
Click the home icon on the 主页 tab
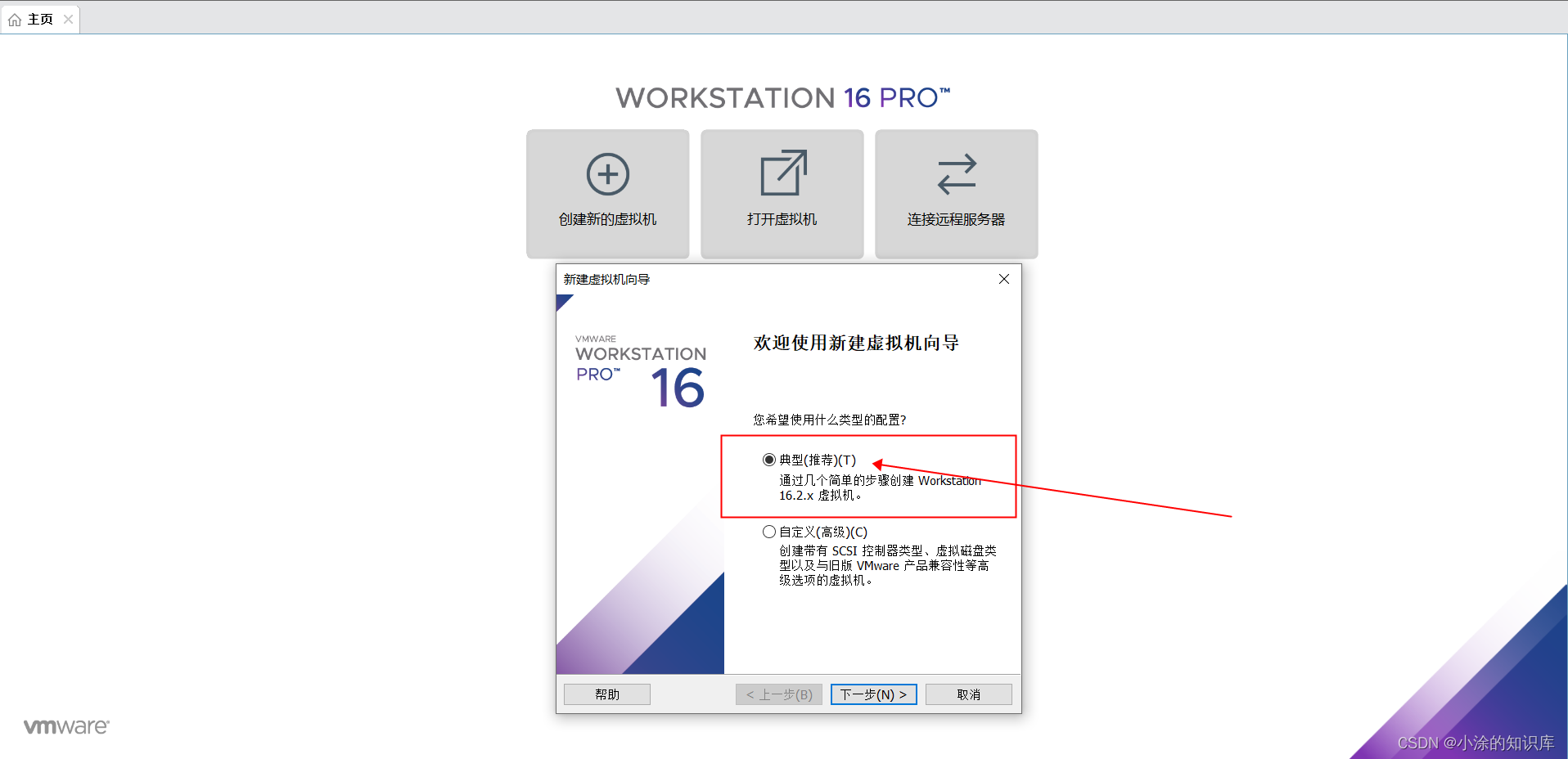[x=15, y=20]
